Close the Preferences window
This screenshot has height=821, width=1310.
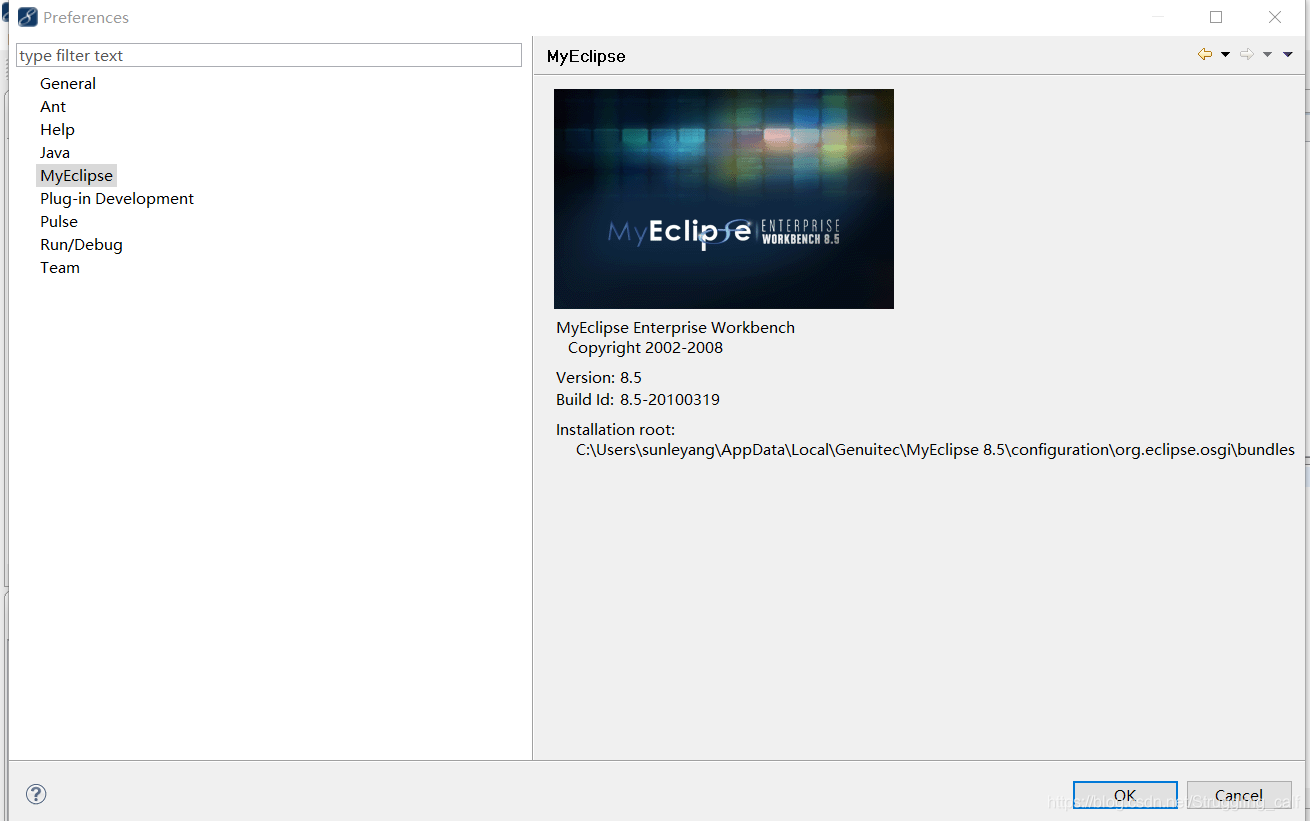coord(1275,17)
